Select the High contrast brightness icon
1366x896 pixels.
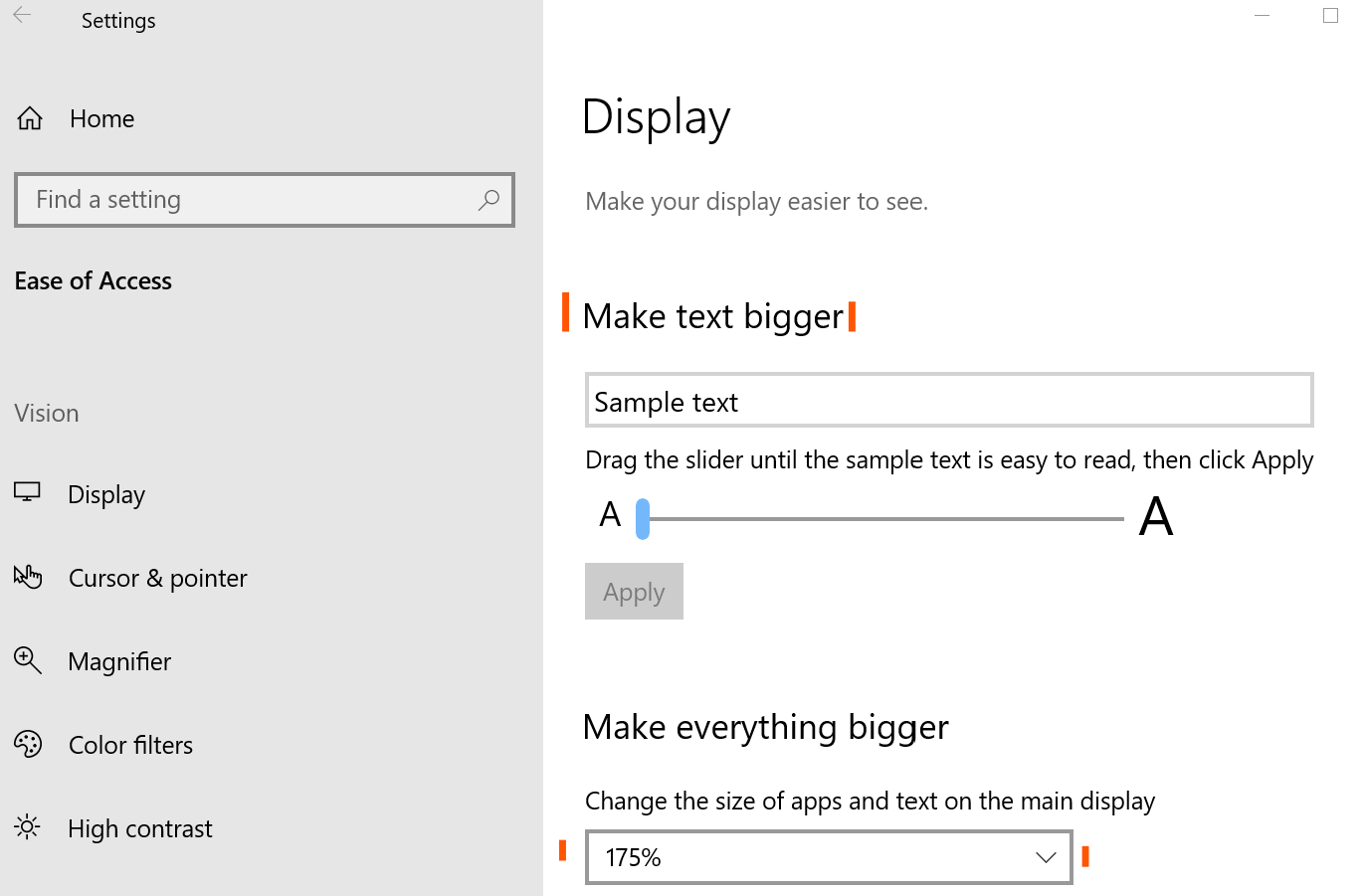pos(27,826)
